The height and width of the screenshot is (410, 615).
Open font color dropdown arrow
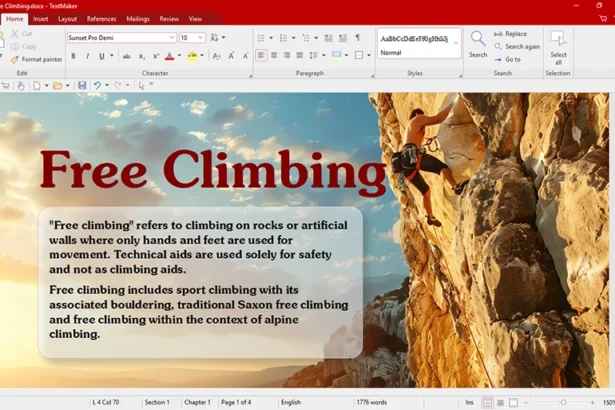179,56
